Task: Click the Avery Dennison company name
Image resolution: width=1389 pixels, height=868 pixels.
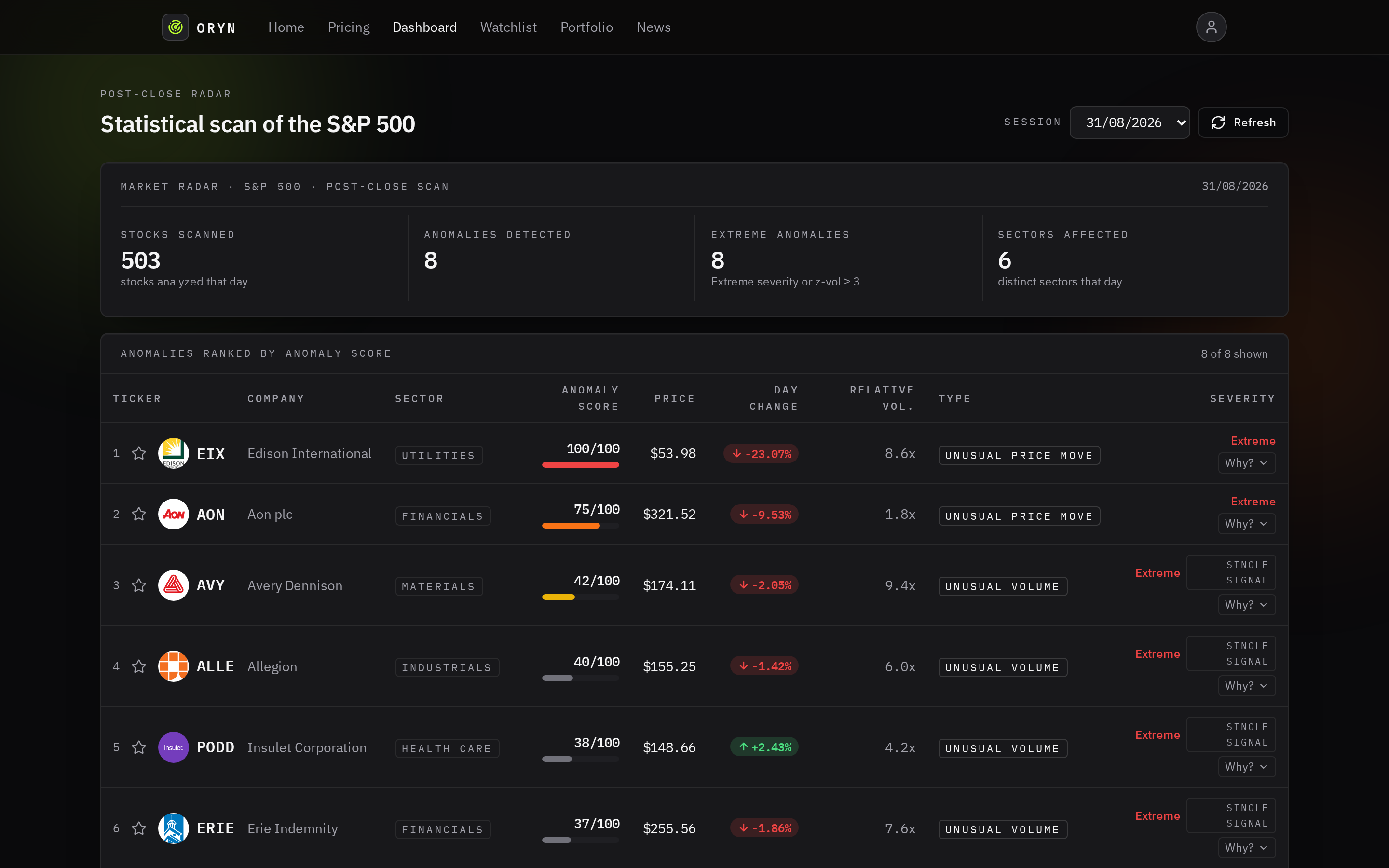Action: (x=295, y=585)
